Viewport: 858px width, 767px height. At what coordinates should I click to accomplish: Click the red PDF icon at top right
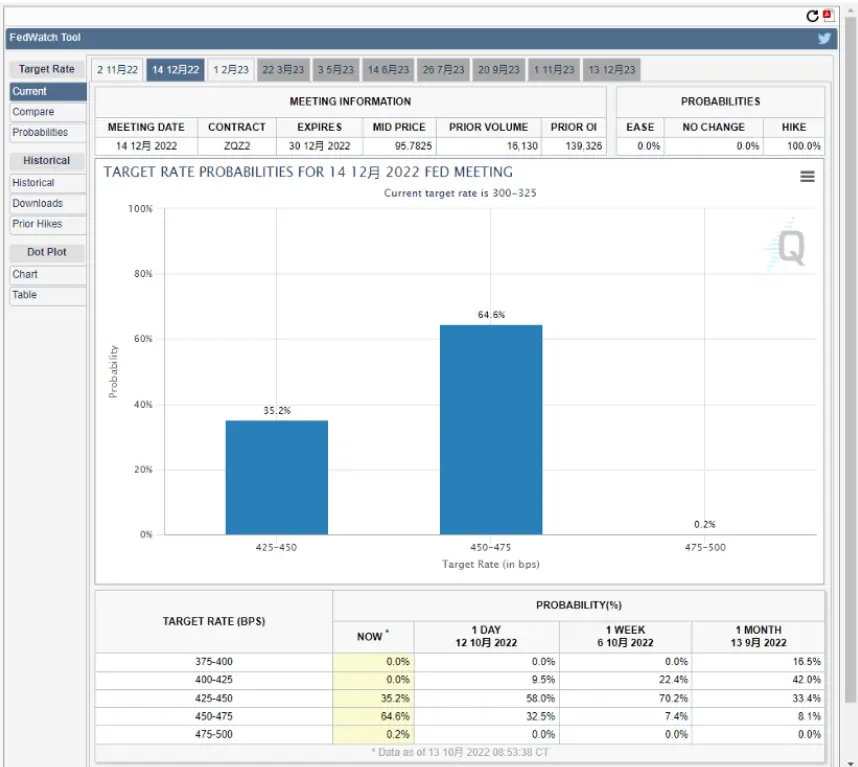coord(827,15)
